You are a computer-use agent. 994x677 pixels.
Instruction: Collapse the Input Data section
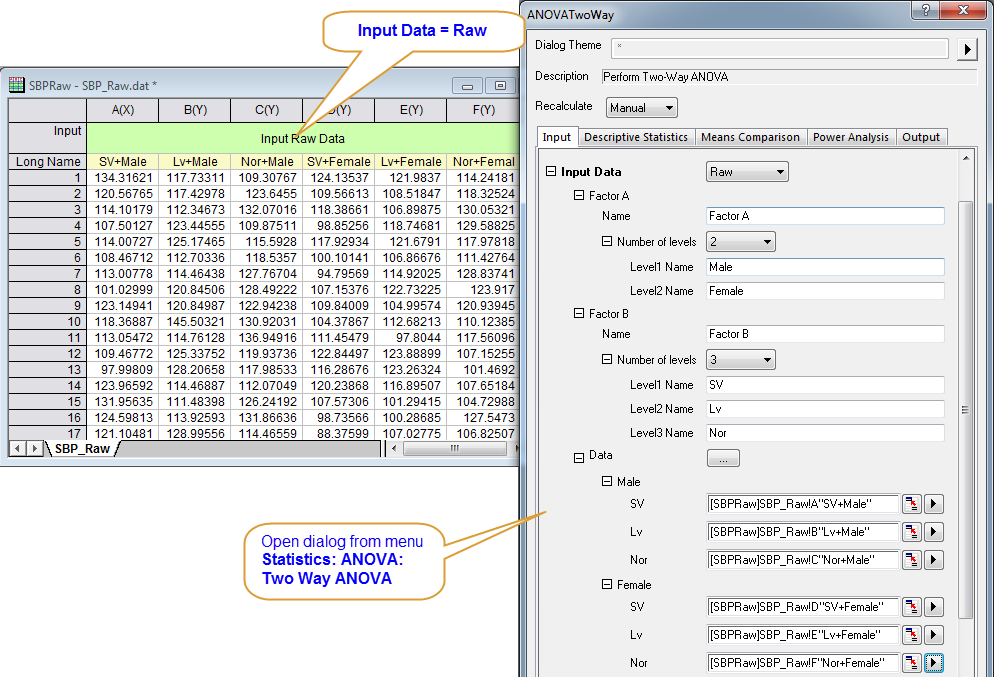551,172
